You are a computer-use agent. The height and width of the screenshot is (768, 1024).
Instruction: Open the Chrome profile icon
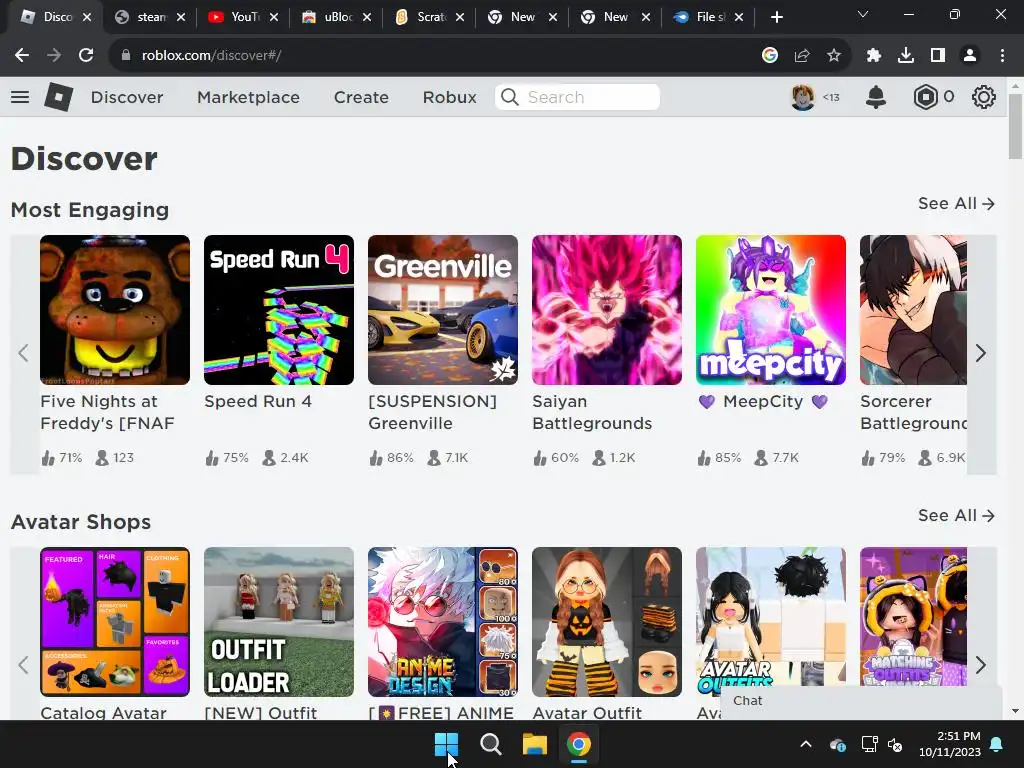coord(970,56)
